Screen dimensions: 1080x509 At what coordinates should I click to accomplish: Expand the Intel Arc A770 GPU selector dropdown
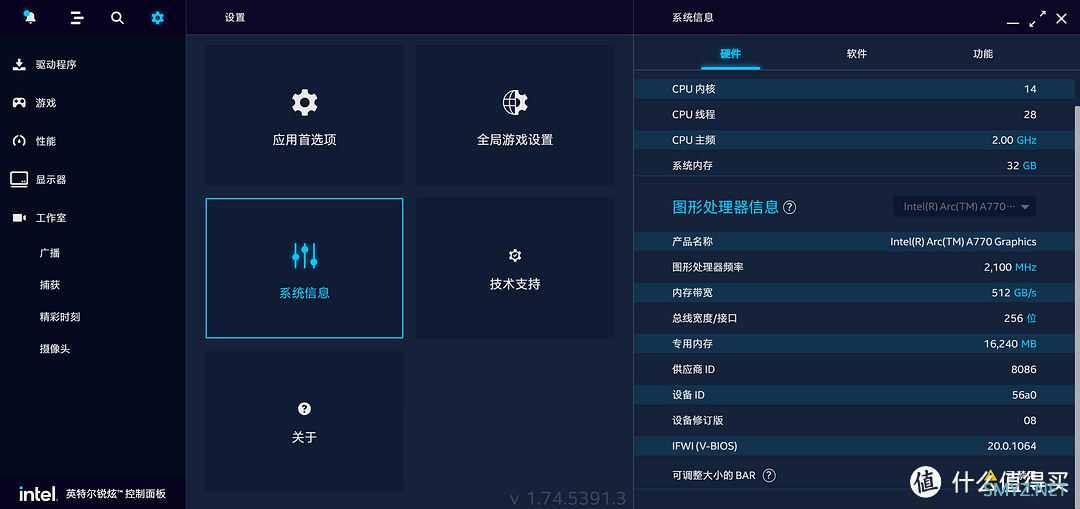965,207
